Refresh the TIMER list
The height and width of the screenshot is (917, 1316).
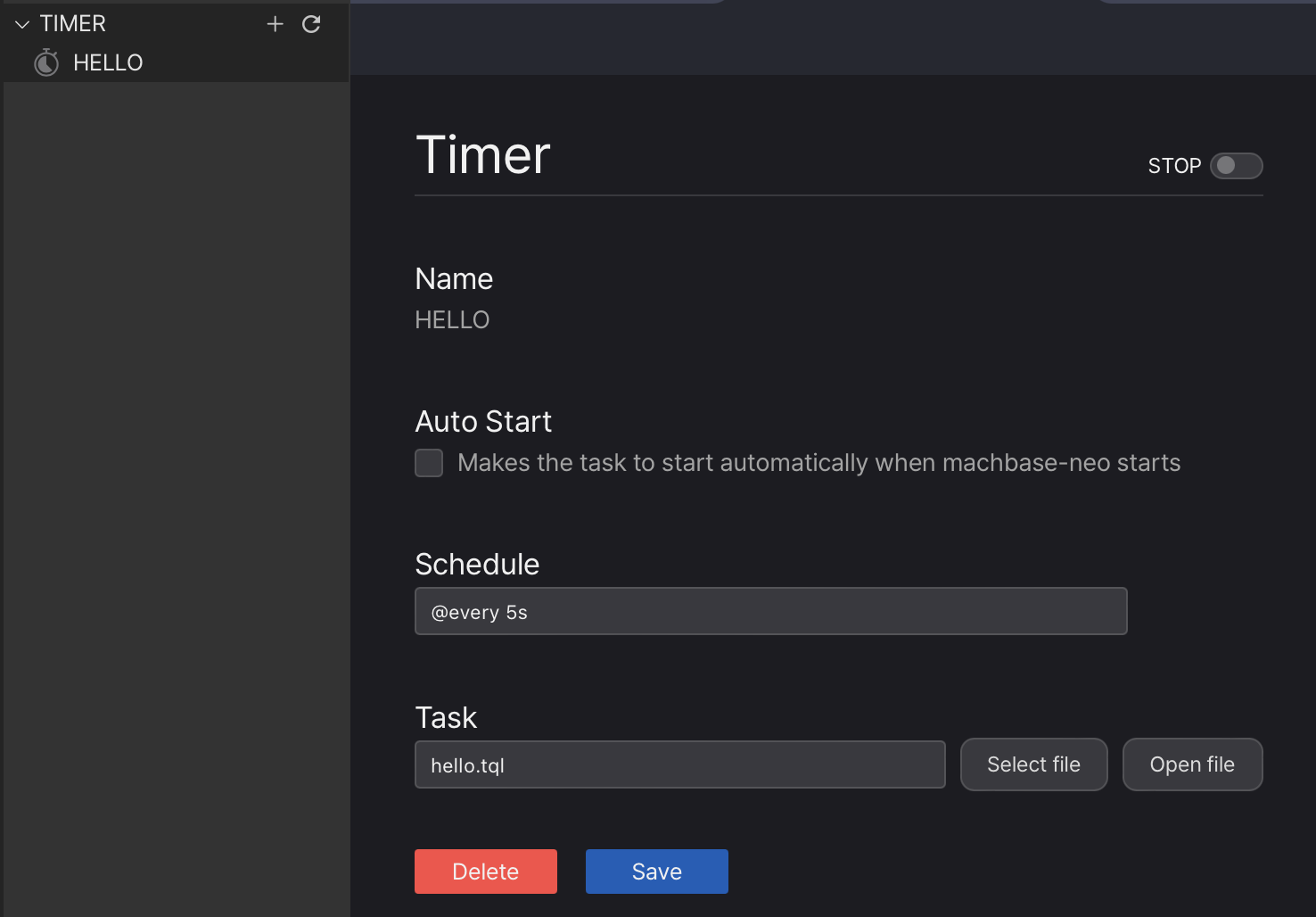pyautogui.click(x=311, y=24)
